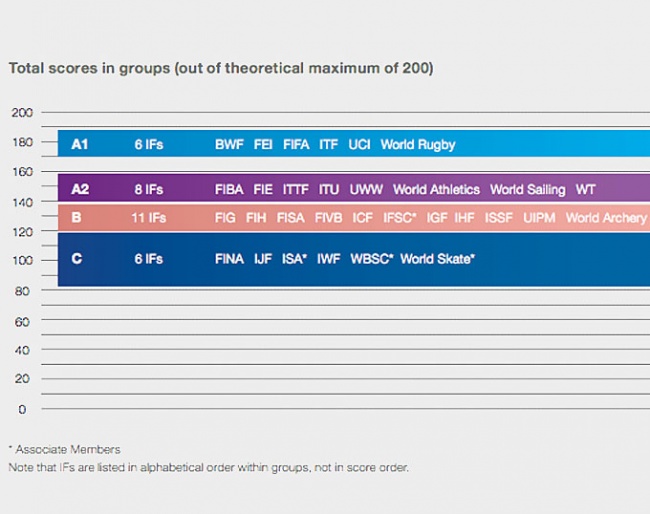The height and width of the screenshot is (514, 650).
Task: Click the alphabetical order note text
Action: [208, 467]
